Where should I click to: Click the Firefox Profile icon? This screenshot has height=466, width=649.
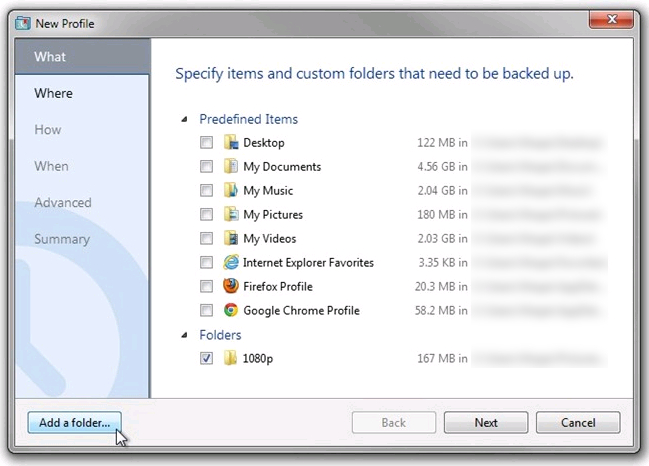point(231,287)
